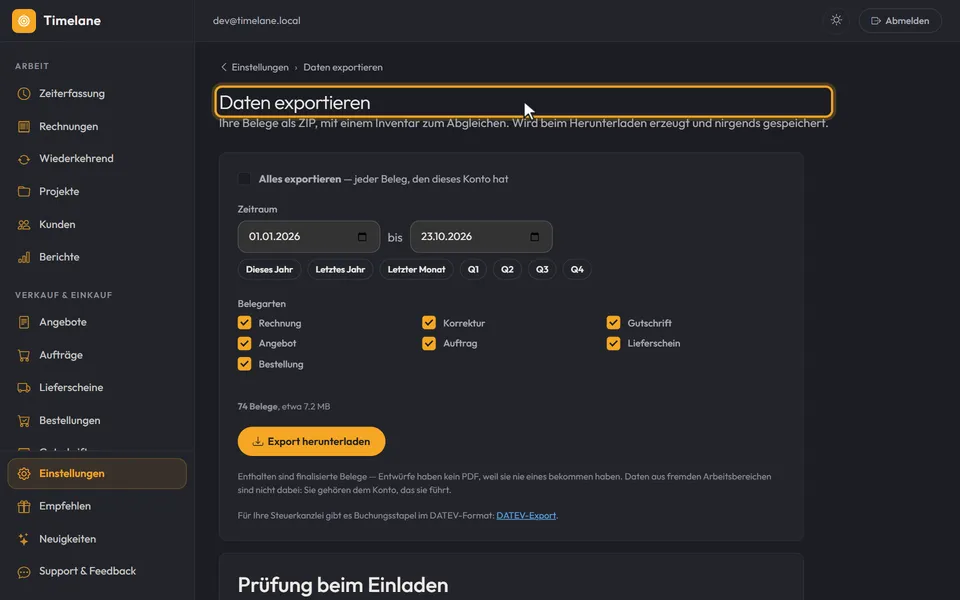Enable the Alles exportieren checkbox
This screenshot has height=600, width=960.
coord(244,179)
